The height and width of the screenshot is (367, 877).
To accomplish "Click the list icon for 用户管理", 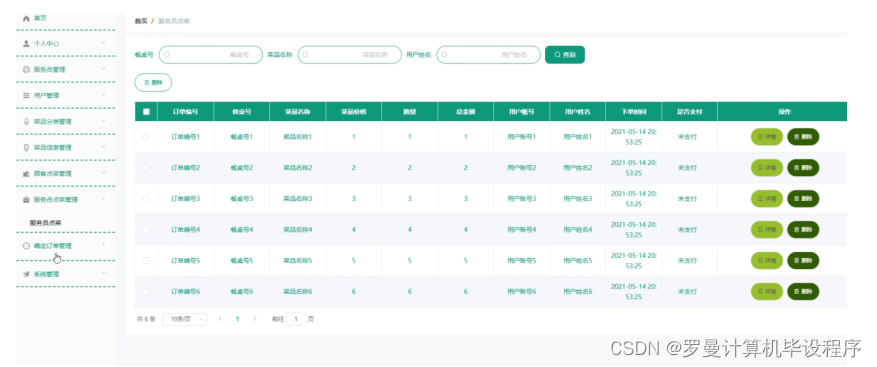I will [26, 95].
